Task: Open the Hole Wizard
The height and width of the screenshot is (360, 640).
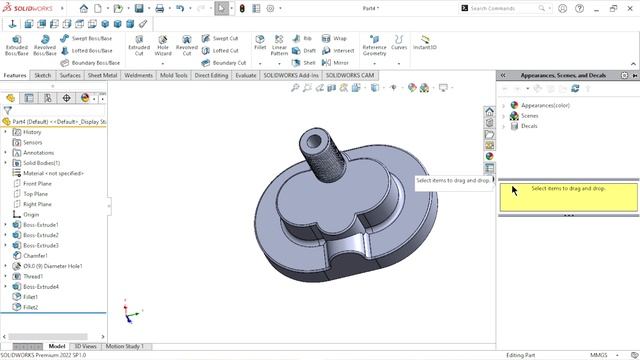Action: [163, 45]
